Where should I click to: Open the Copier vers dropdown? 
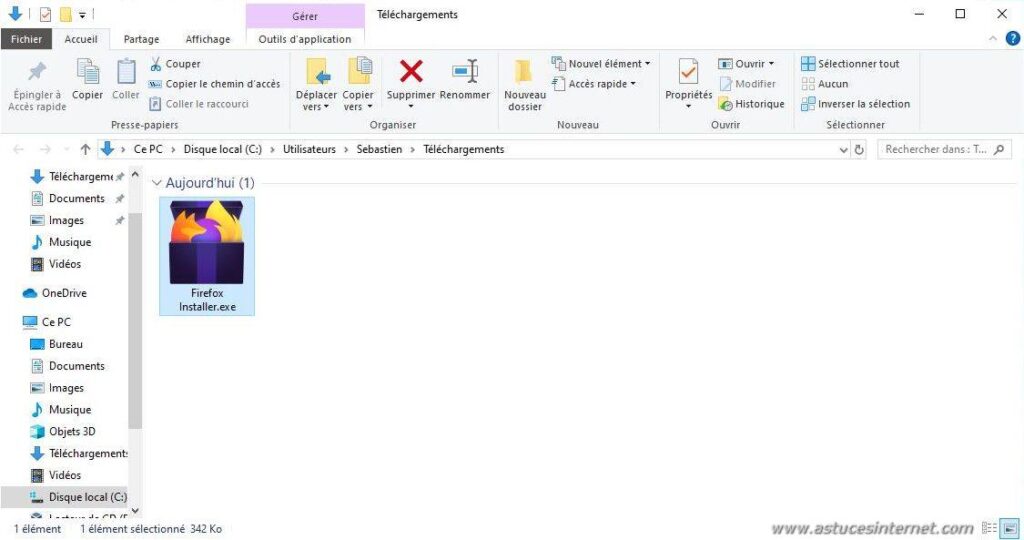(358, 101)
